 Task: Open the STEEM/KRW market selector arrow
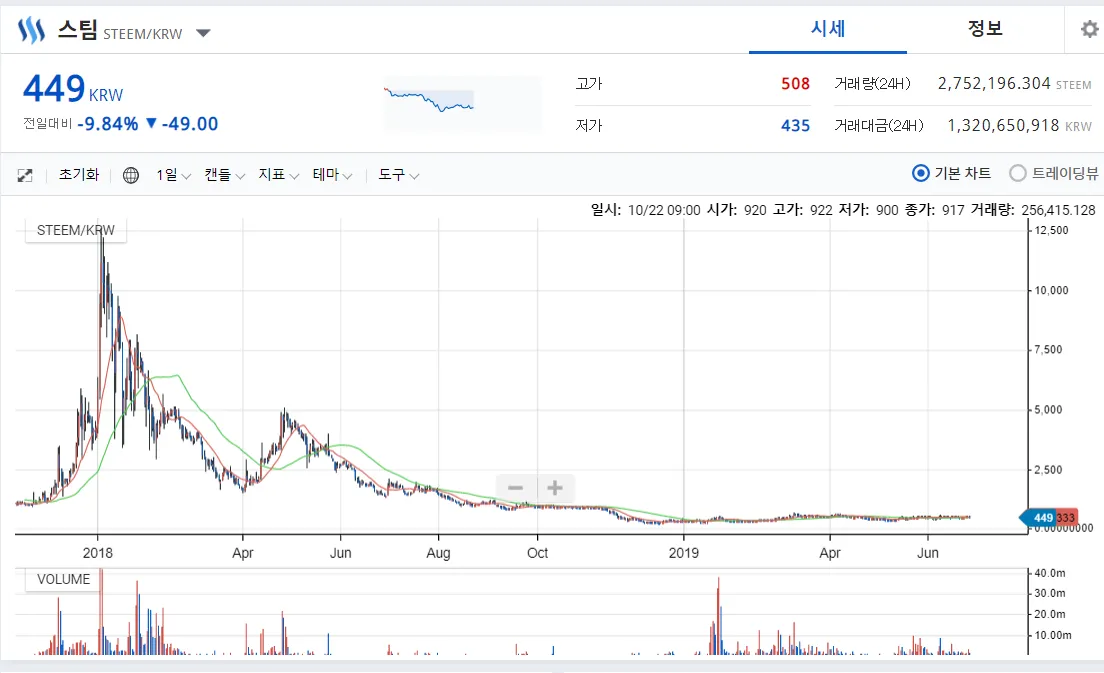203,33
